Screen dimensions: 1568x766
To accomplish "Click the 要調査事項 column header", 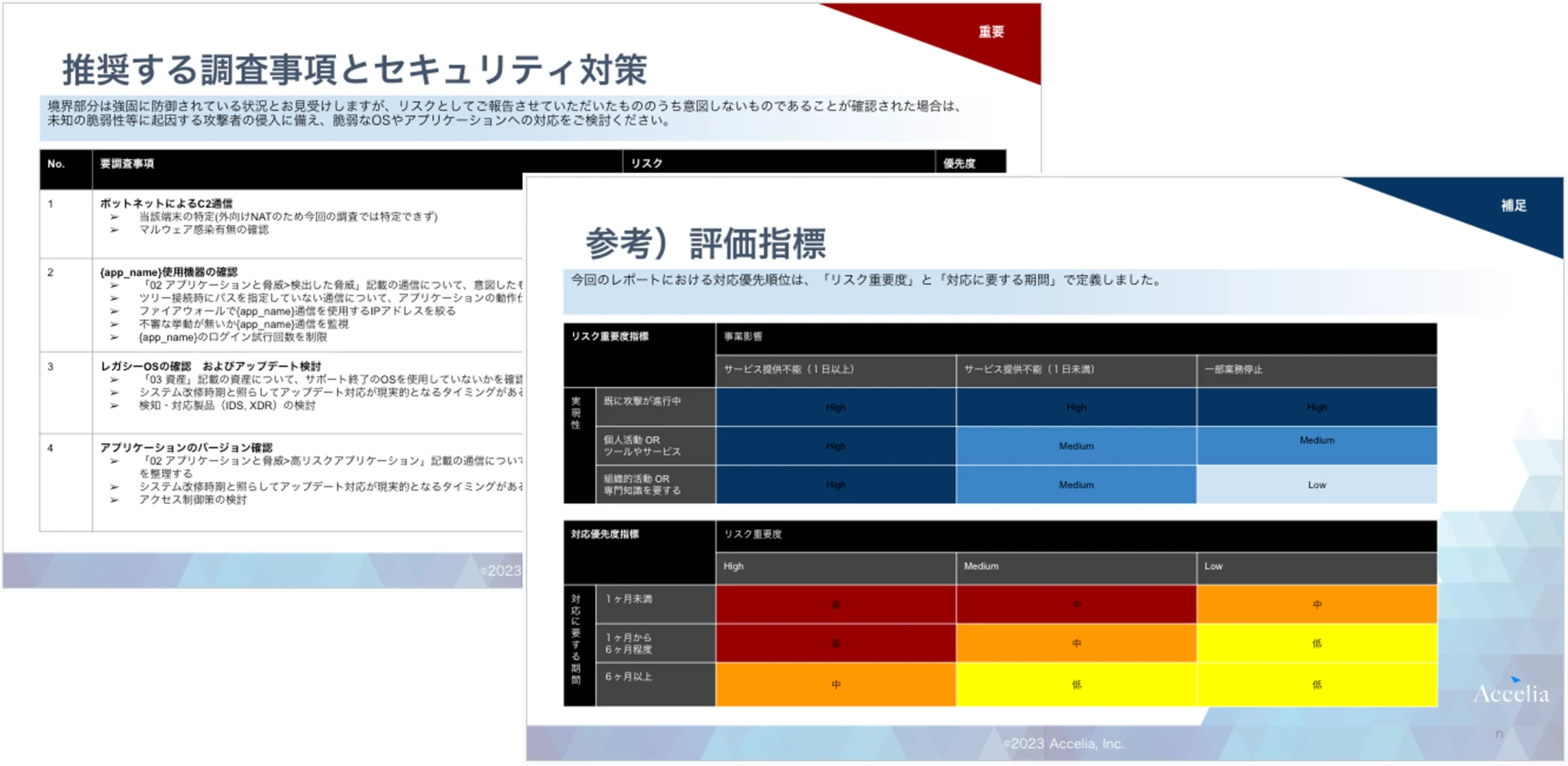I will (127, 163).
